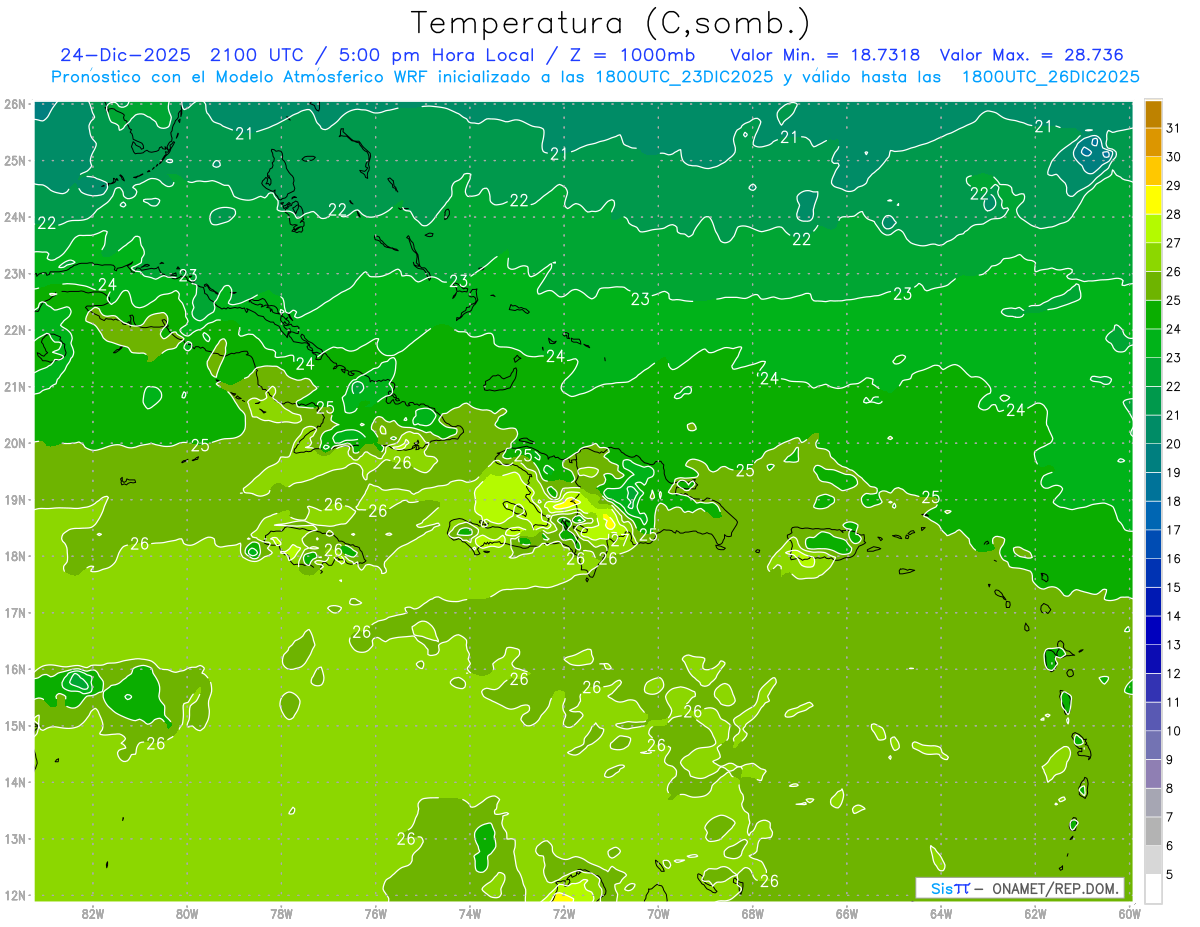The height and width of the screenshot is (927, 1200).
Task: Click the 19 label on the color scale
Action: pyautogui.click(x=1173, y=472)
